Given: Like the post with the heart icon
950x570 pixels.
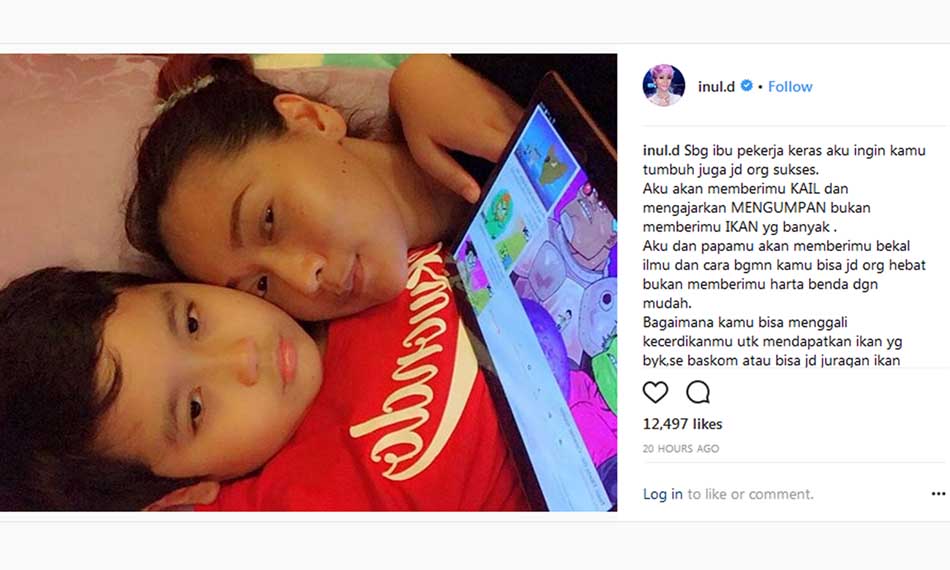Looking at the screenshot, I should tap(655, 393).
